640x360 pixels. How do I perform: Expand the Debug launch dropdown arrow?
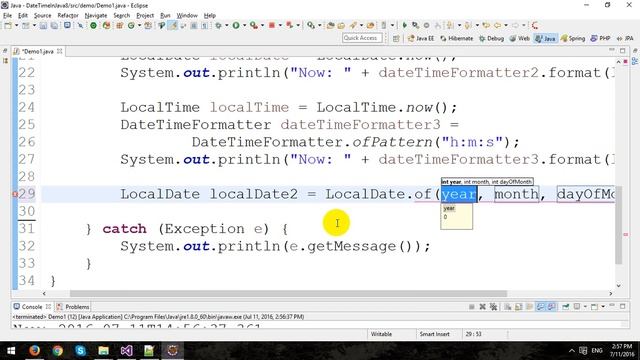click(x=227, y=25)
